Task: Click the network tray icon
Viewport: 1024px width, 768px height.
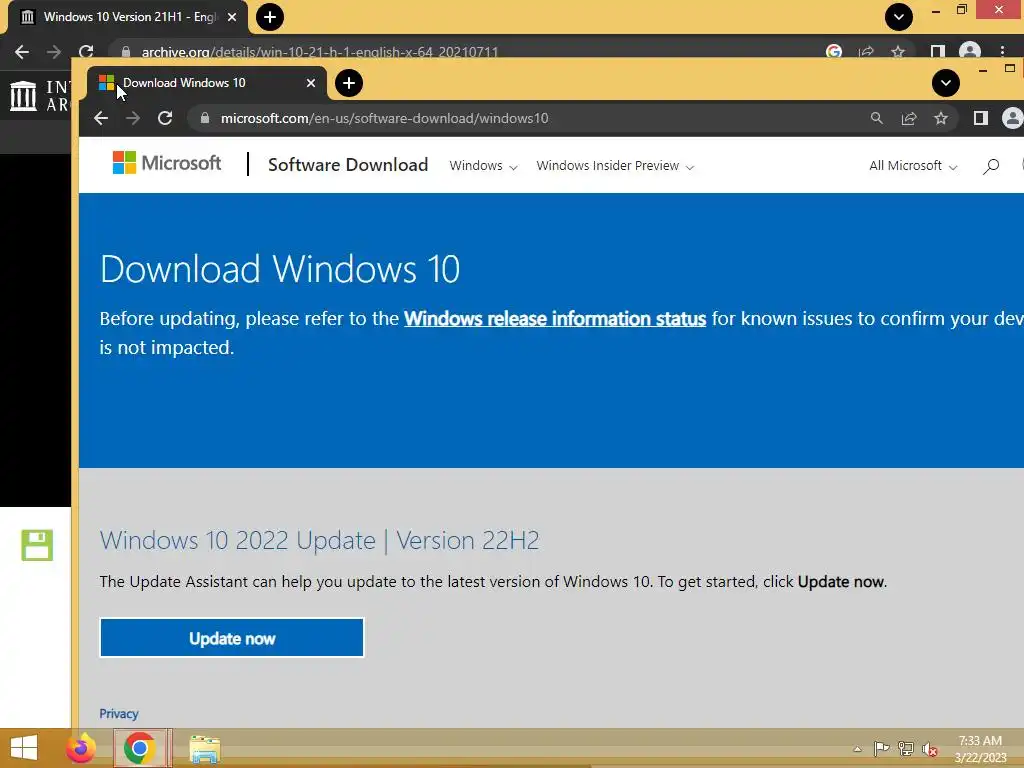Action: (906, 749)
